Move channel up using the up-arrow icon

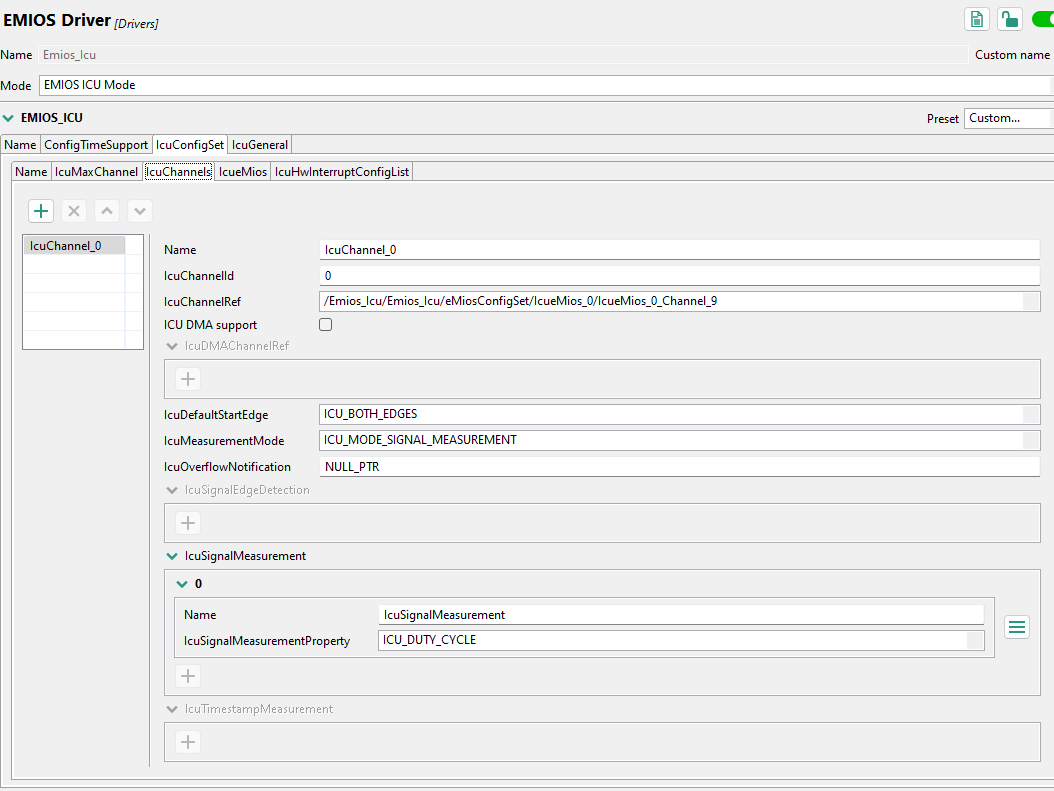[x=106, y=211]
